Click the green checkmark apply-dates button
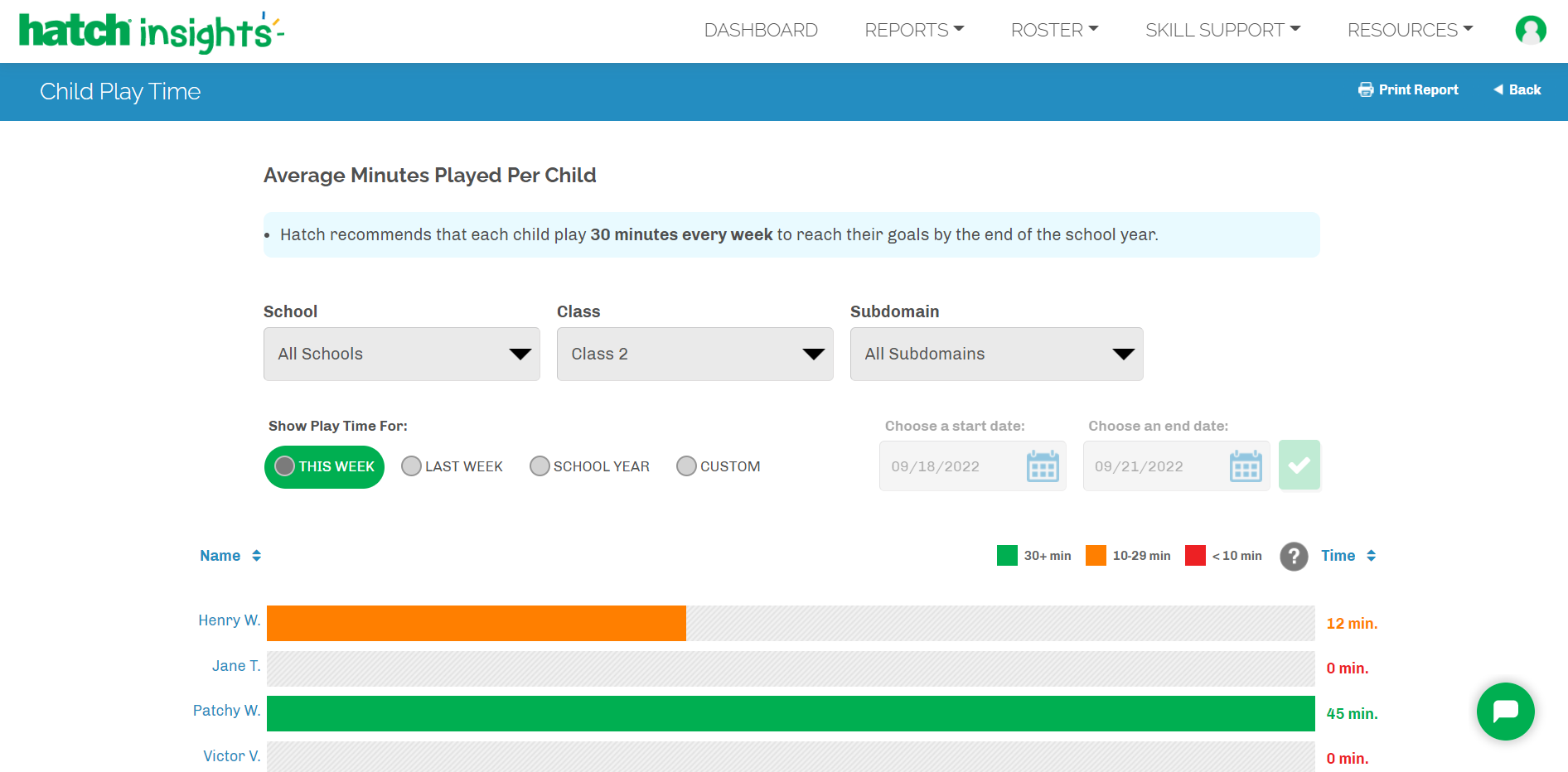Viewport: 1568px width, 772px height. pyautogui.click(x=1299, y=466)
